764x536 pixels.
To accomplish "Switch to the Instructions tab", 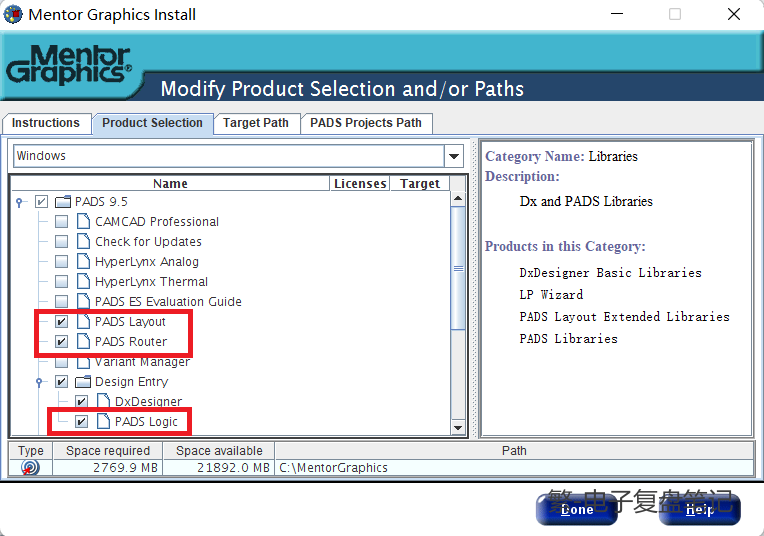I will (x=46, y=123).
